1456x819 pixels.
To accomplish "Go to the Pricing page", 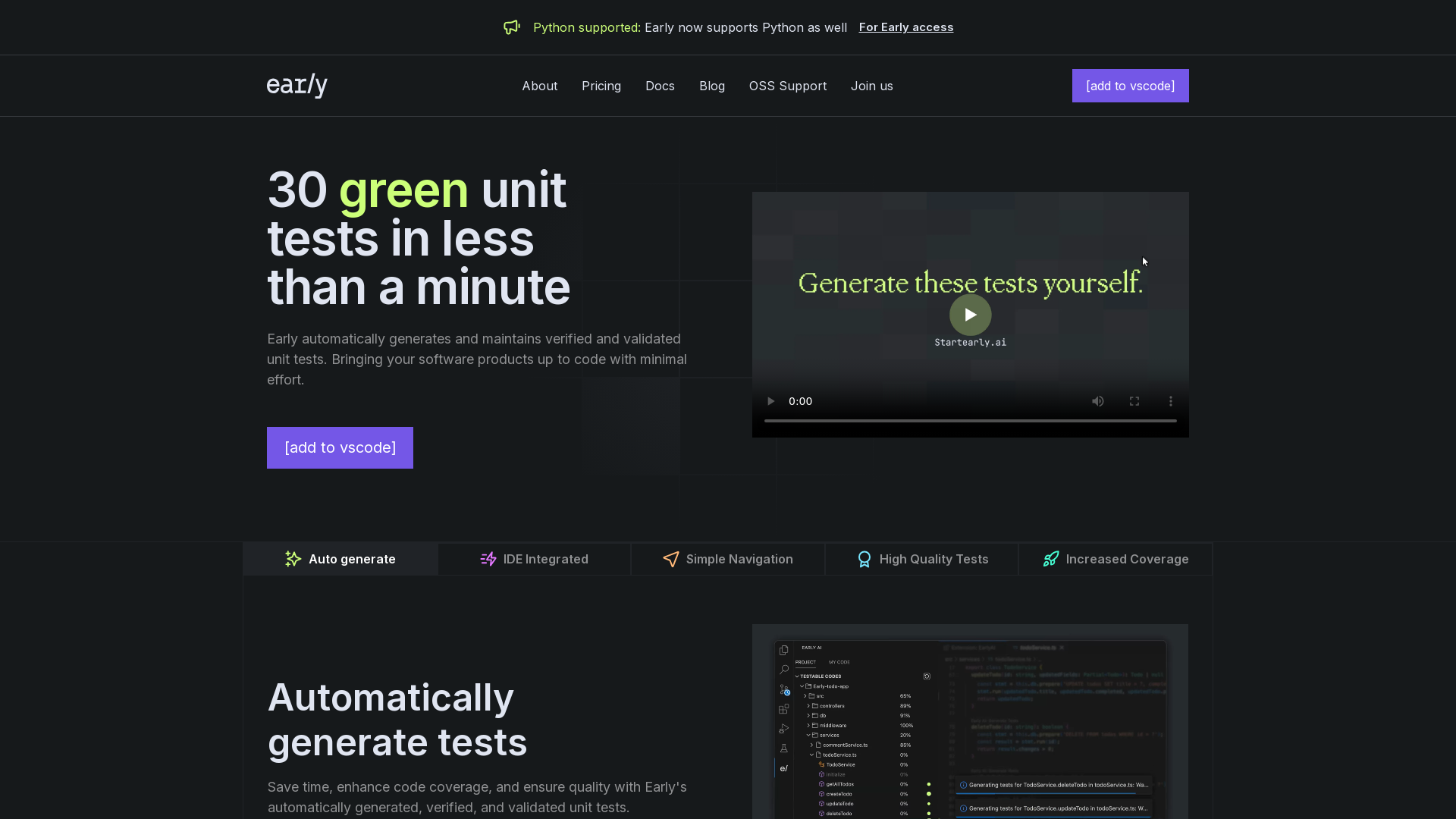I will [601, 86].
